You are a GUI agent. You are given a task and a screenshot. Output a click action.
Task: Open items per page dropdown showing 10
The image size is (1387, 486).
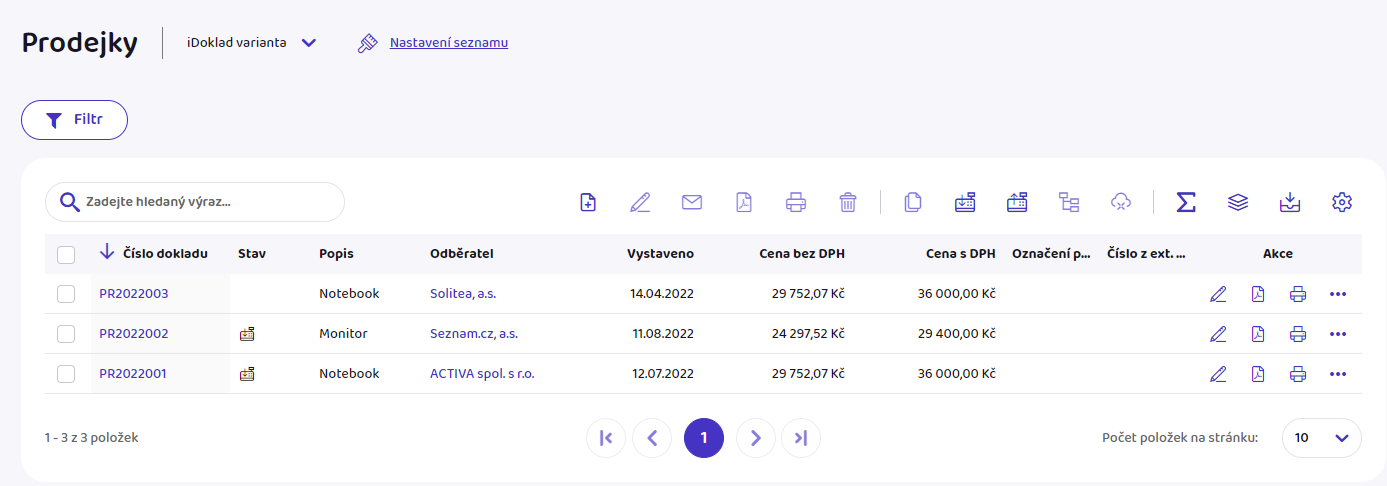[x=1321, y=438]
